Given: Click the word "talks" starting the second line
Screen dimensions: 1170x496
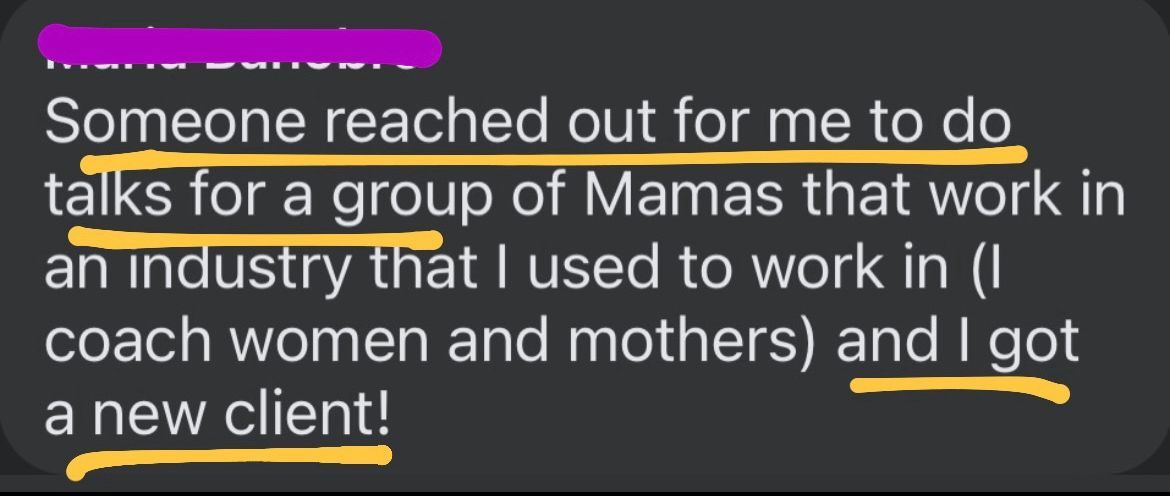Looking at the screenshot, I should pyautogui.click(x=110, y=194).
